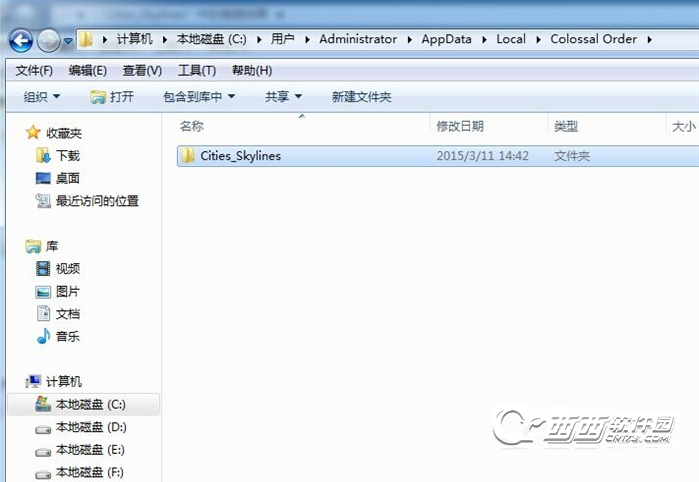Open 包含到库中 dropdown

[199, 96]
